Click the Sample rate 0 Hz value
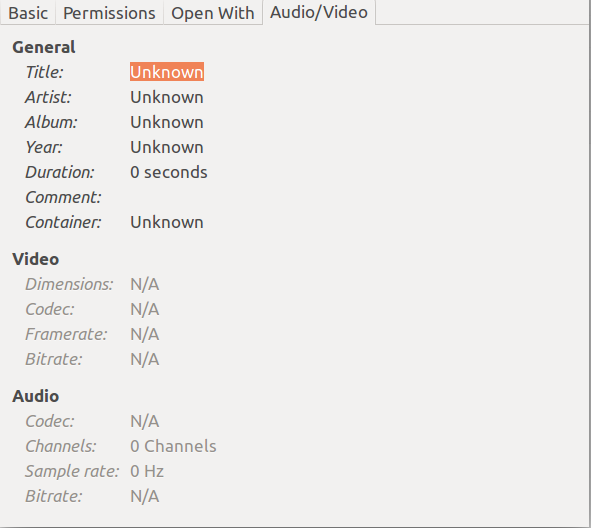The width and height of the screenshot is (591, 528). pyautogui.click(x=147, y=471)
